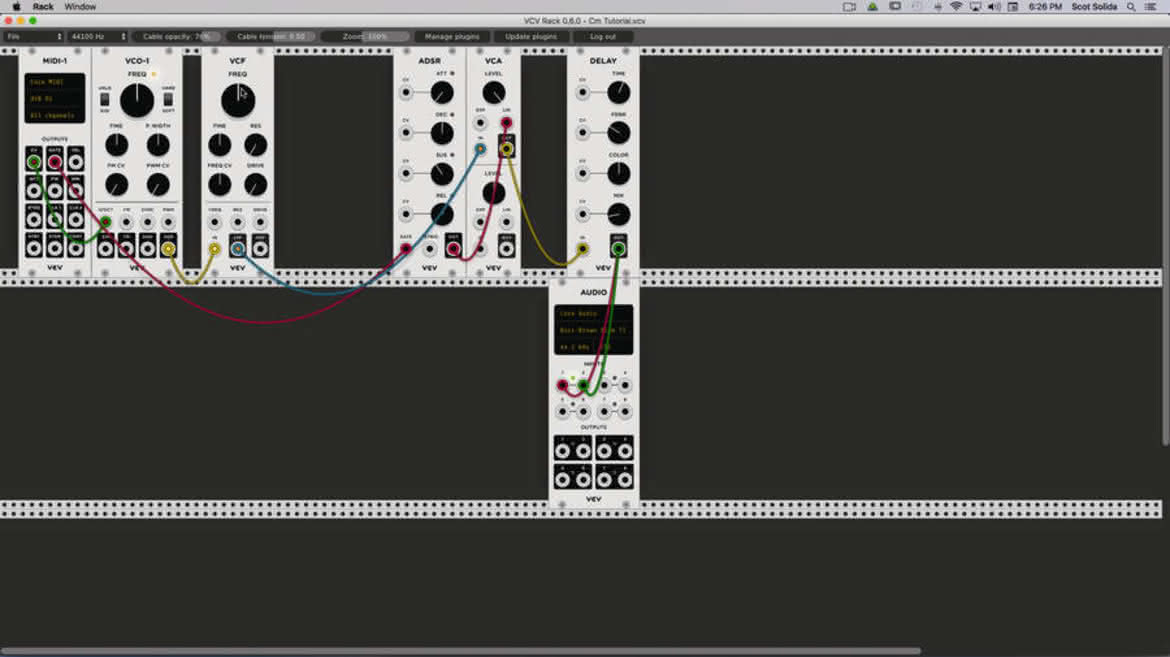Click the VCF IN audio input jack
This screenshot has width=1170, height=657.
click(x=215, y=249)
